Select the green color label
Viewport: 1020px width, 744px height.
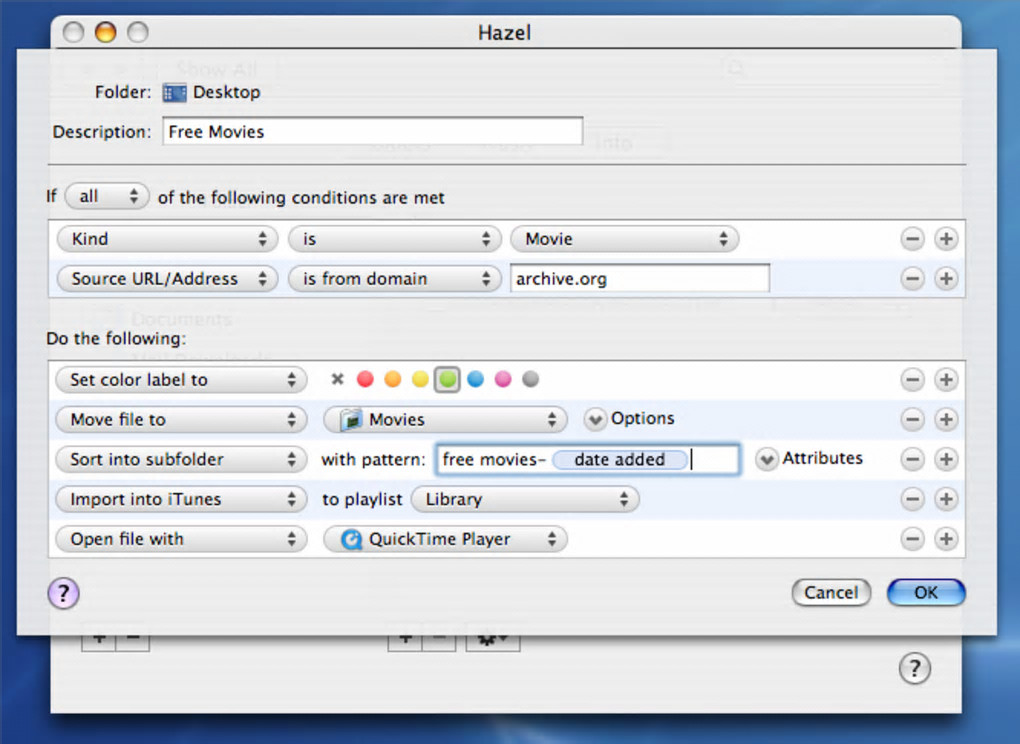click(x=447, y=379)
